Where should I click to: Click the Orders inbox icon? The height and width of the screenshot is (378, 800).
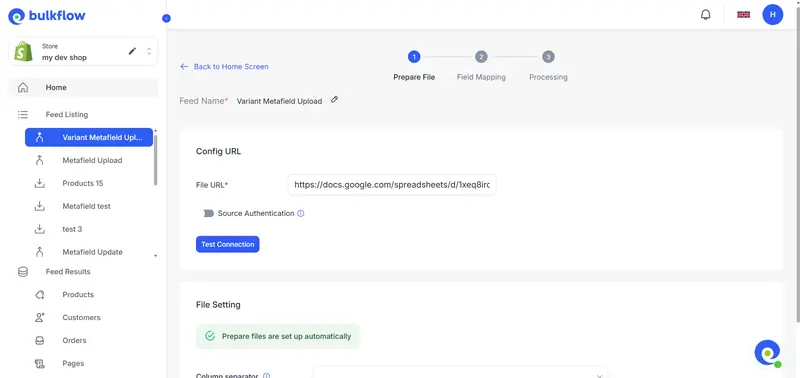pos(40,340)
